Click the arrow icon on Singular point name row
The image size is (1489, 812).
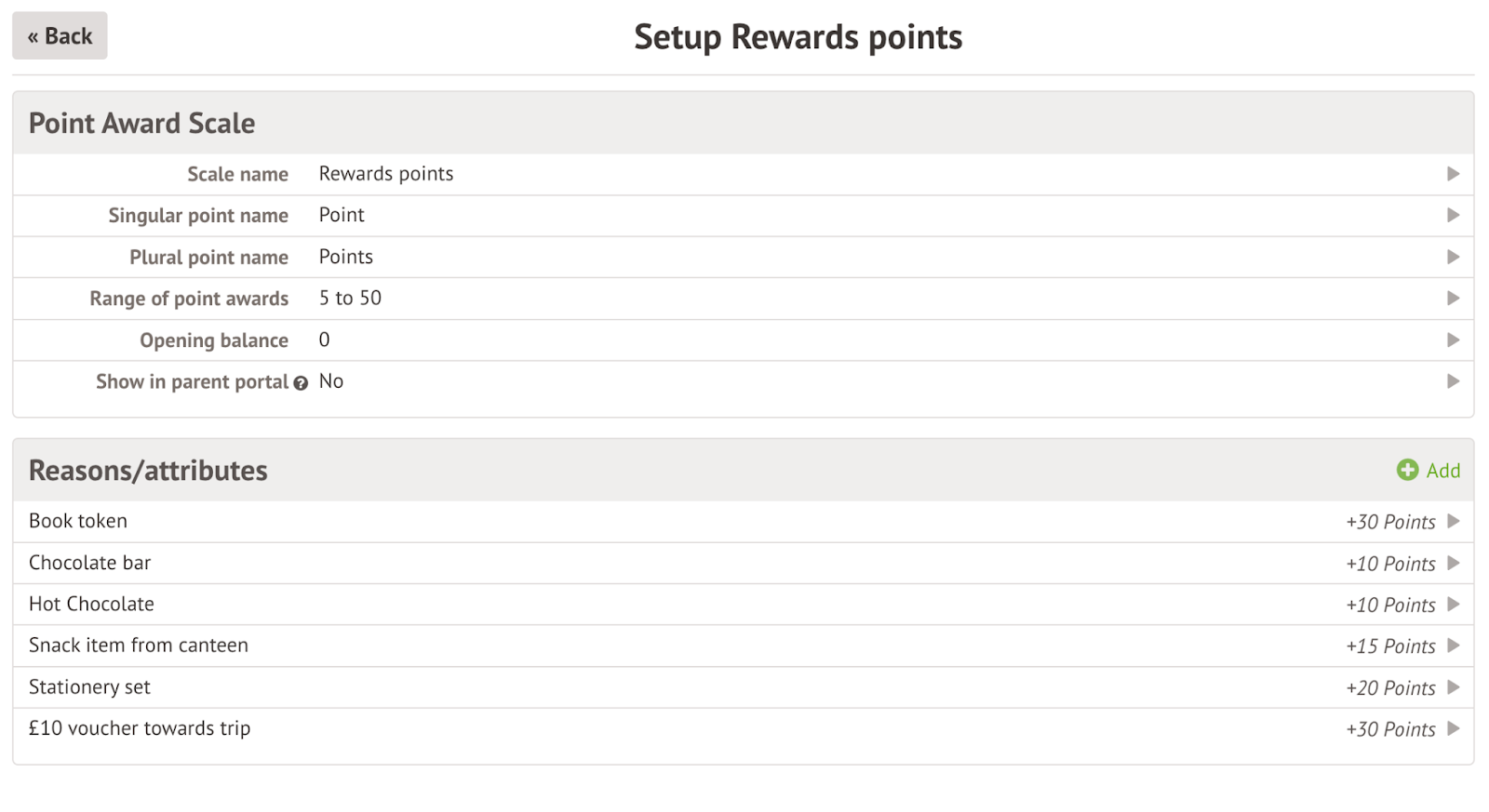pos(1453,216)
